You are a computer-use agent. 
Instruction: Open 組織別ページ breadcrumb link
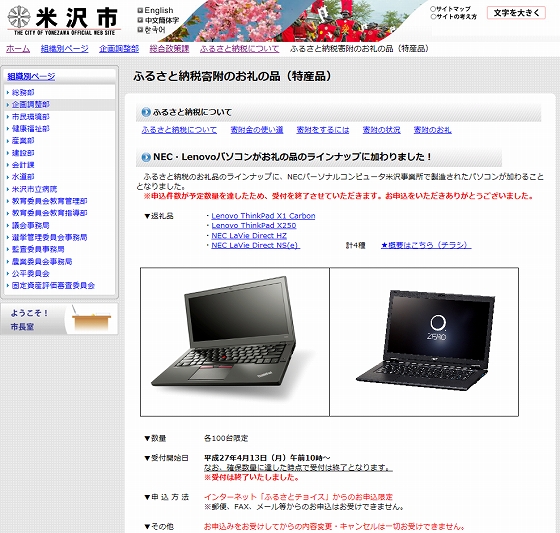click(64, 49)
